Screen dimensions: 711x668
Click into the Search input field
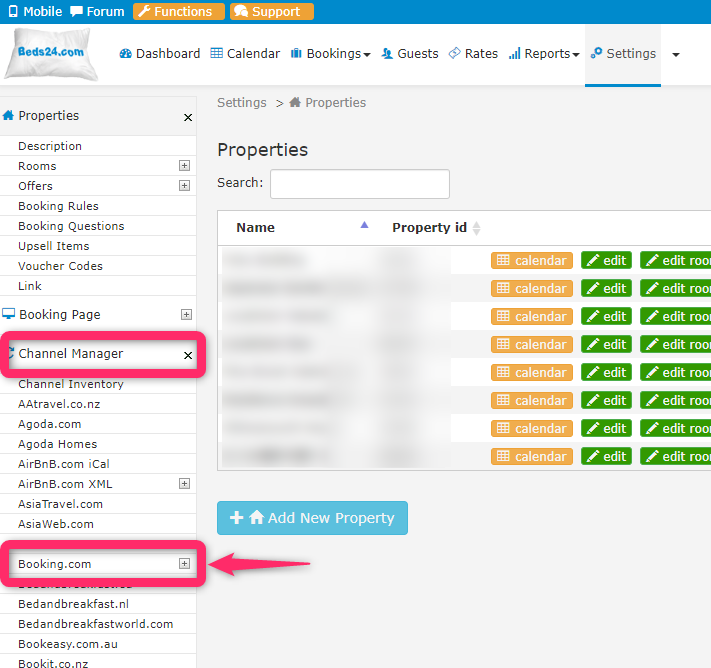point(360,184)
